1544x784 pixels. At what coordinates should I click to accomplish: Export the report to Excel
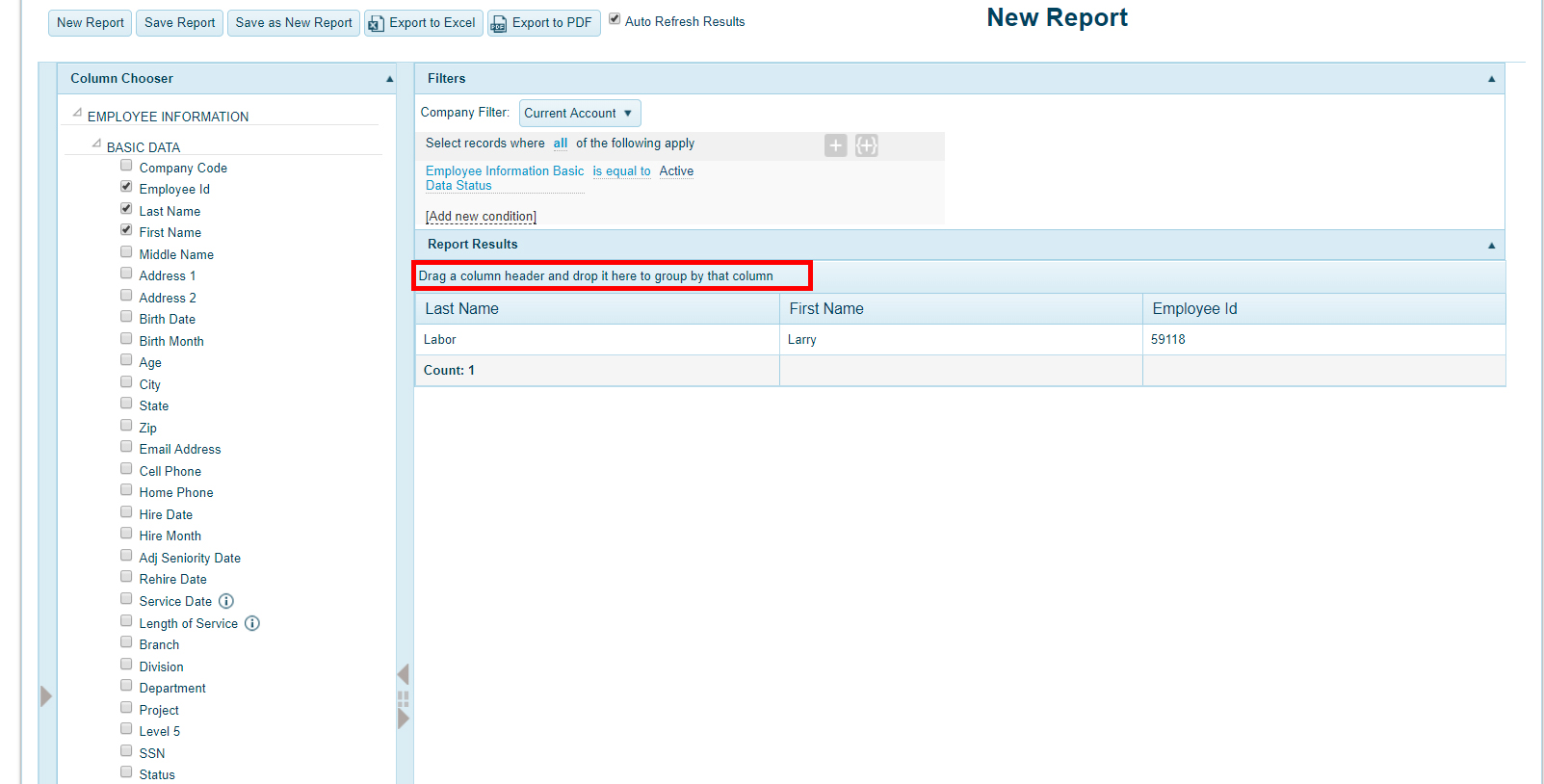424,23
